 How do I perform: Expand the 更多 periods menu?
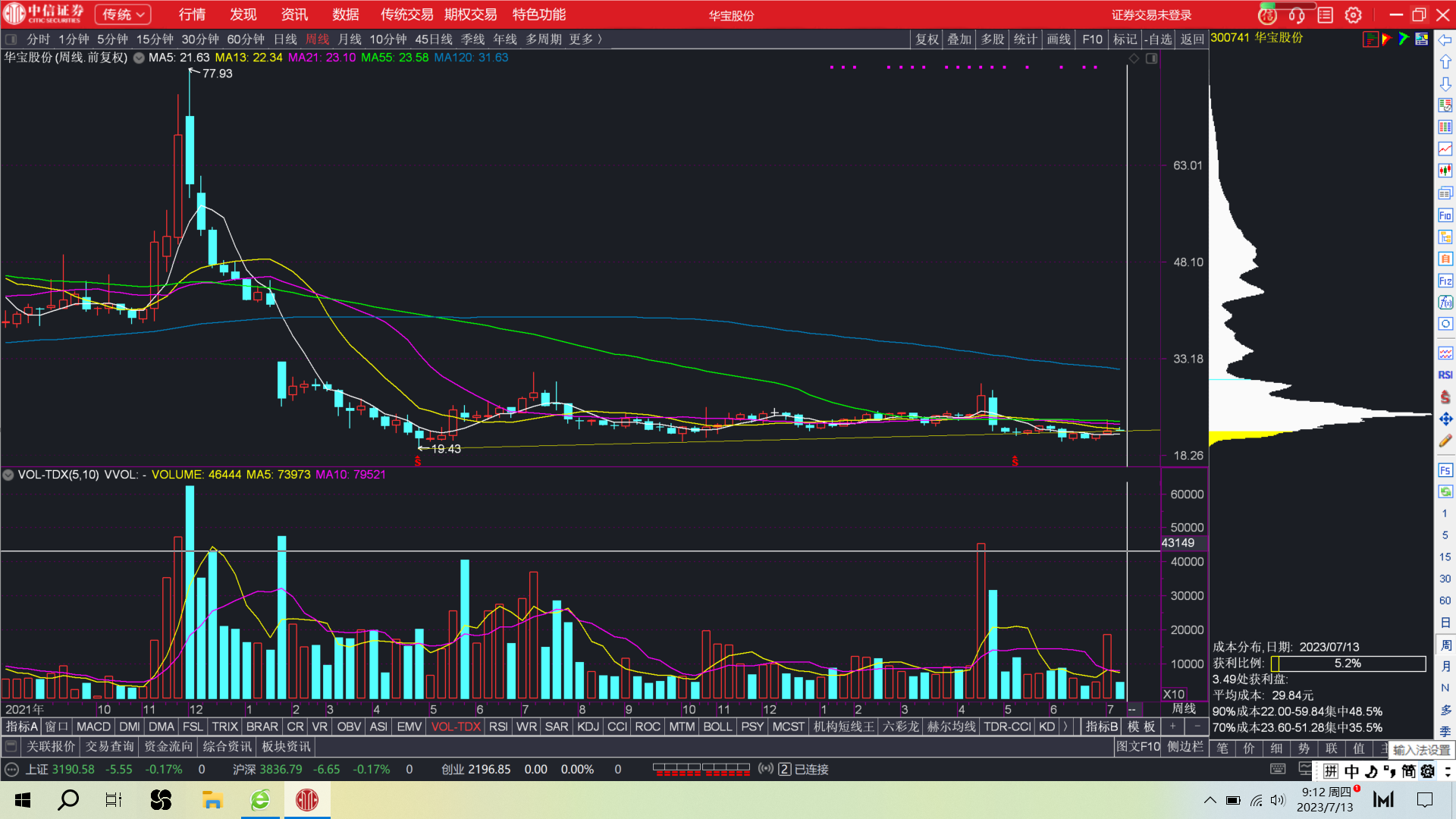point(585,39)
